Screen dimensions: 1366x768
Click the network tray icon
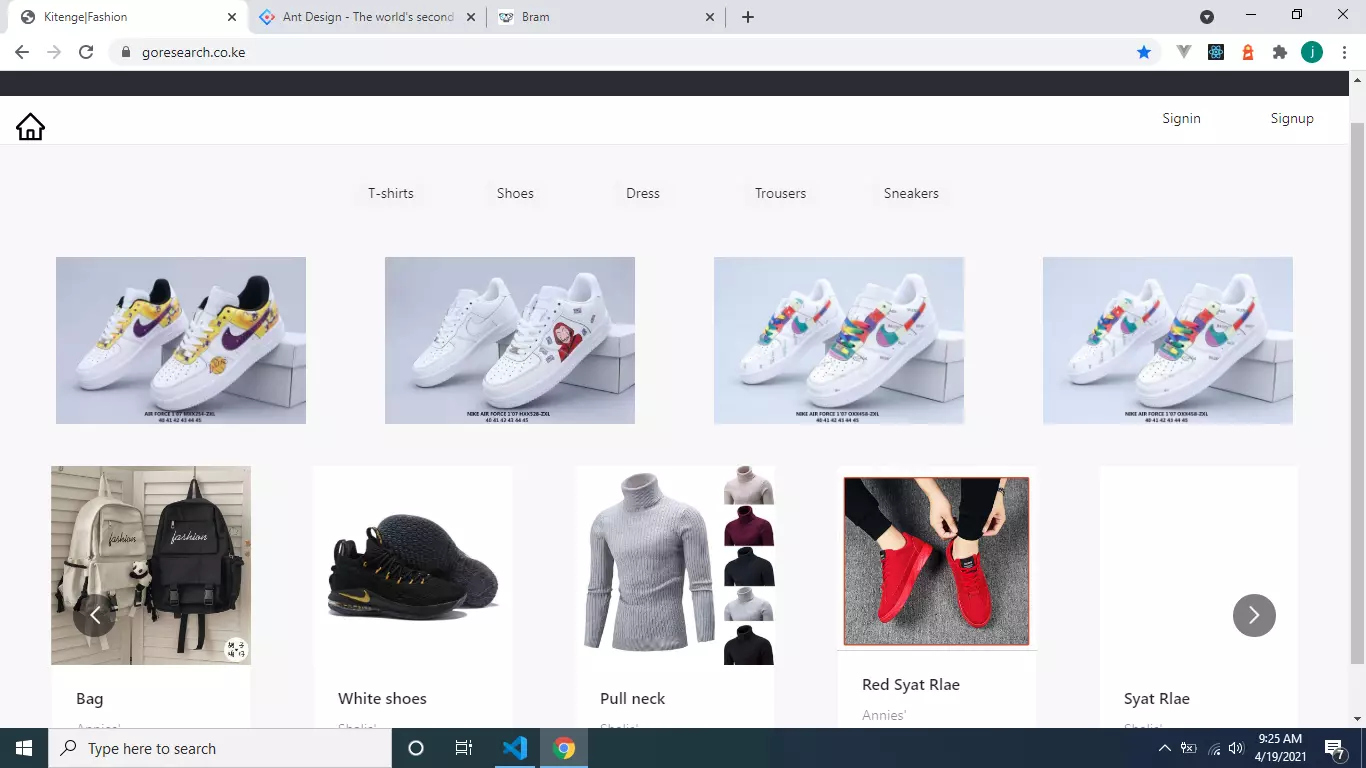pos(1214,748)
